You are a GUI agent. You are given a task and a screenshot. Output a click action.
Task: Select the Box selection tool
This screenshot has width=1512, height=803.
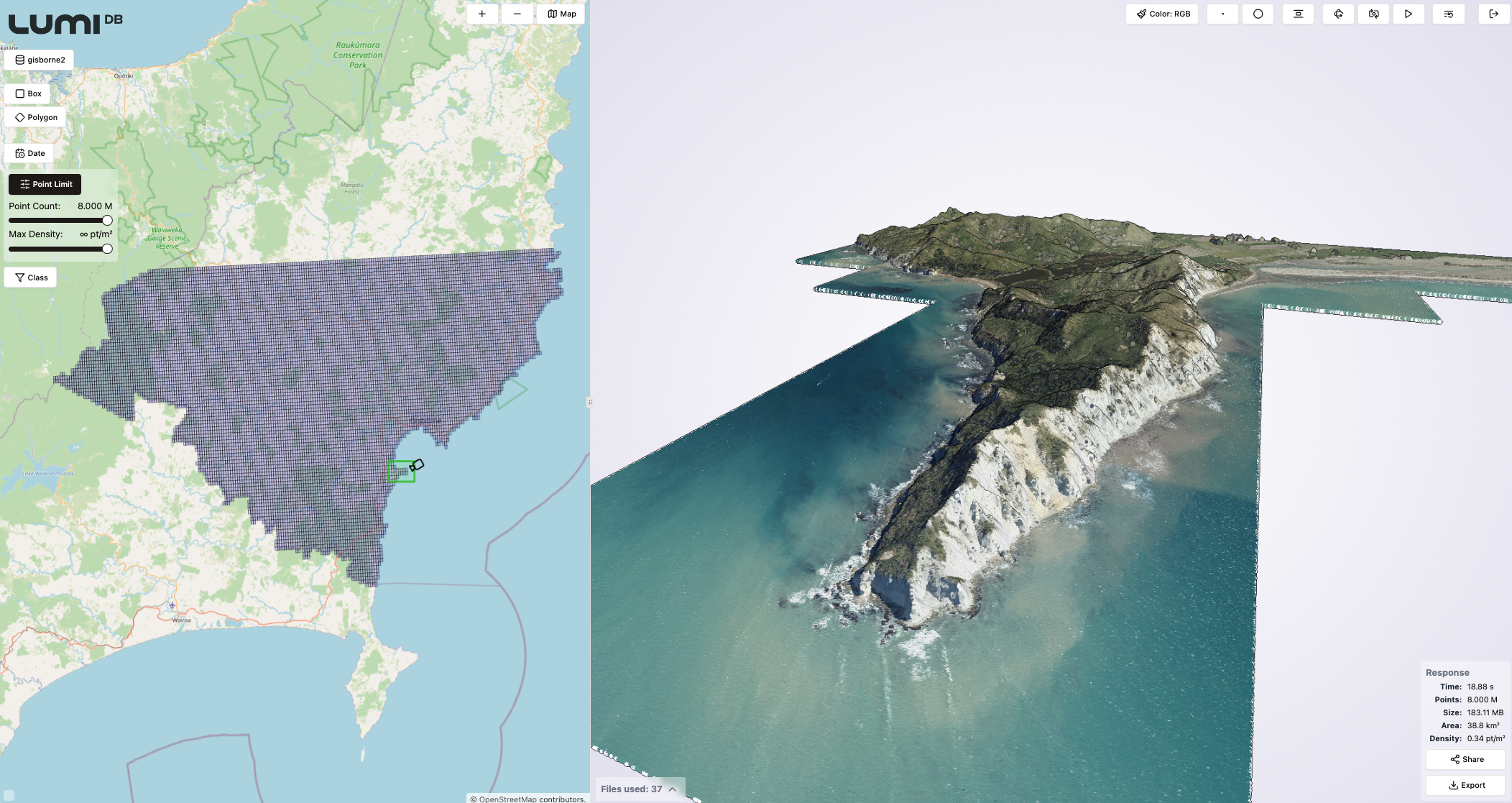point(28,93)
